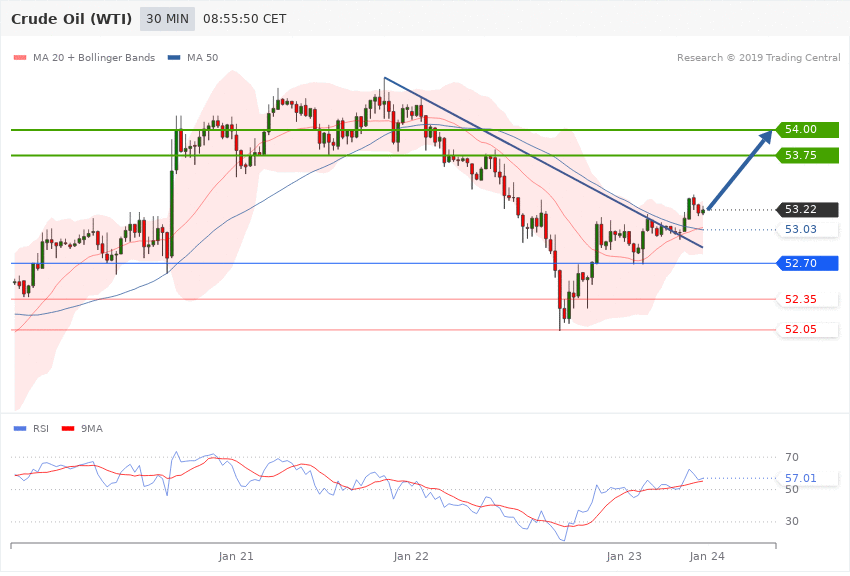850x576 pixels.
Task: Click the 53.03 price label
Action: (x=807, y=229)
